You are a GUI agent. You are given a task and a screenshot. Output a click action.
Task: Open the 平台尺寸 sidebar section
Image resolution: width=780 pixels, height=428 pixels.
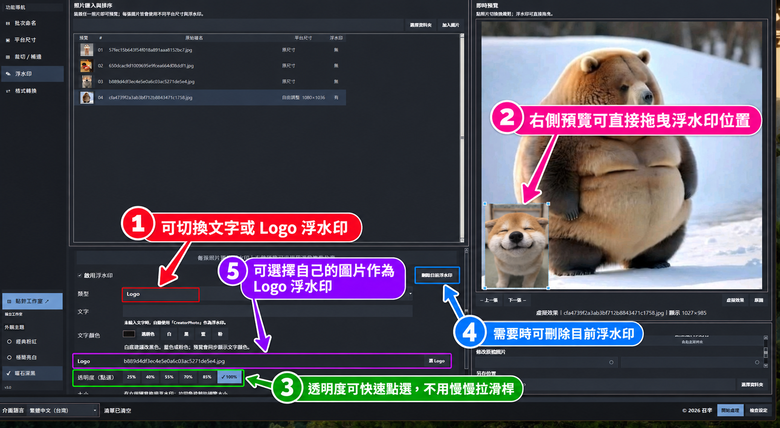coord(32,40)
